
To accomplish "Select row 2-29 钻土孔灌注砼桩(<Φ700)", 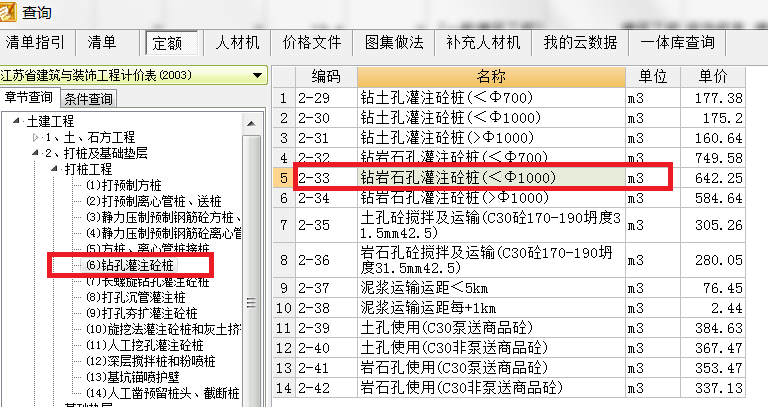I will (509, 98).
